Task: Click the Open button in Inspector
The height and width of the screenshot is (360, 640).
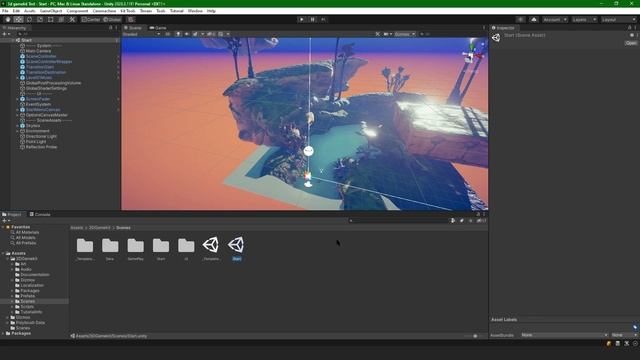Action: [x=631, y=43]
